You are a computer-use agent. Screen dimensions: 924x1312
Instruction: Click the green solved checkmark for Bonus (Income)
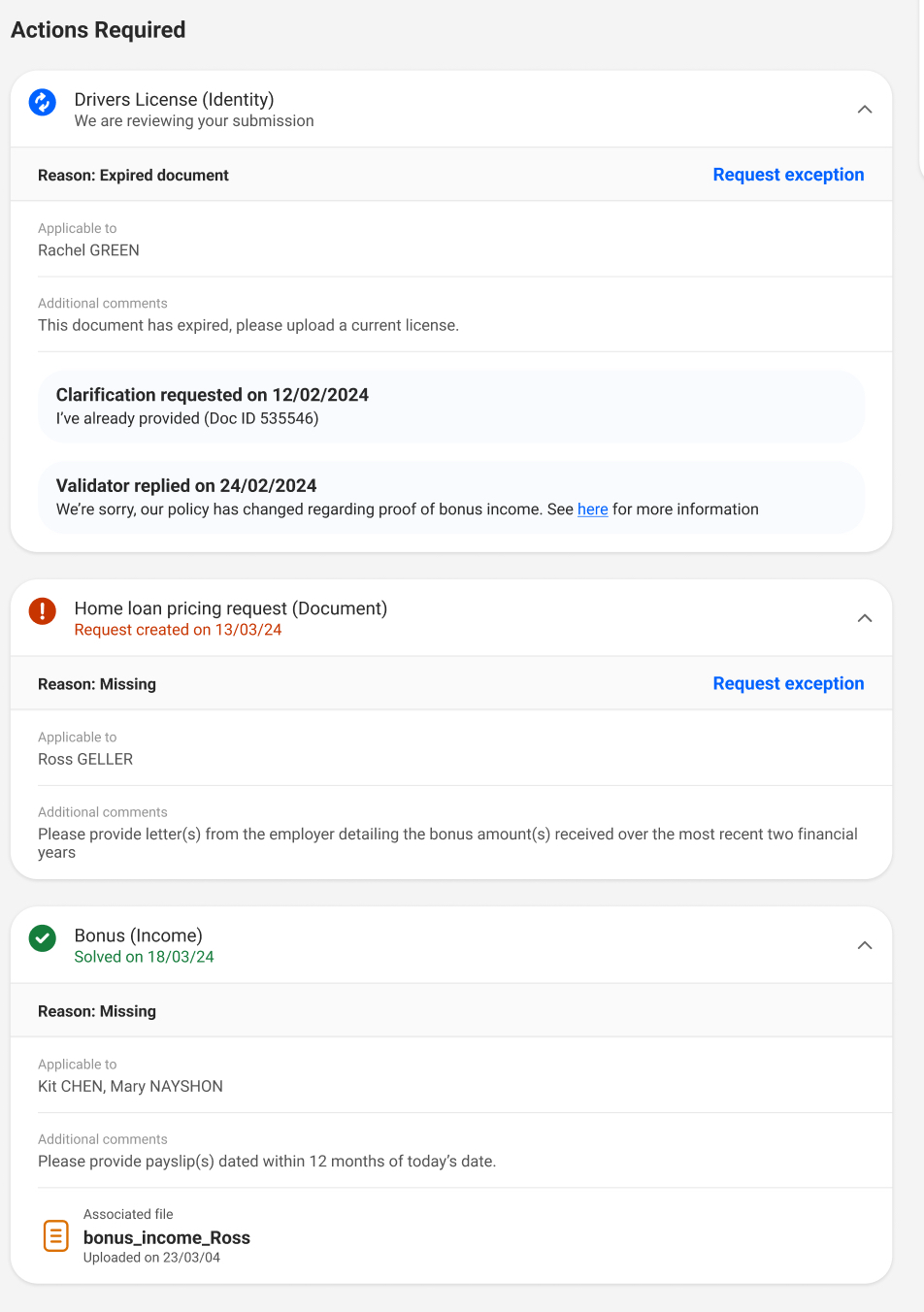coord(43,938)
